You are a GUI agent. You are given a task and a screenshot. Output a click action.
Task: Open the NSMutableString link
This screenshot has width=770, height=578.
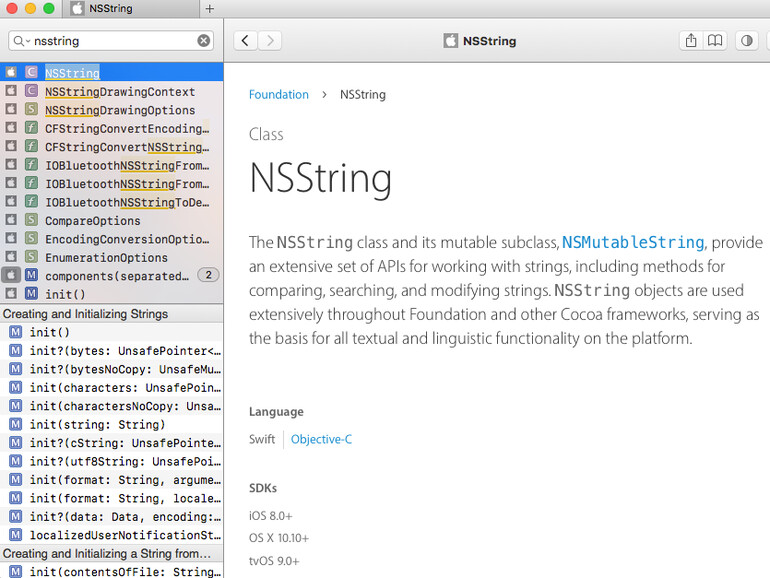pyautogui.click(x=633, y=242)
